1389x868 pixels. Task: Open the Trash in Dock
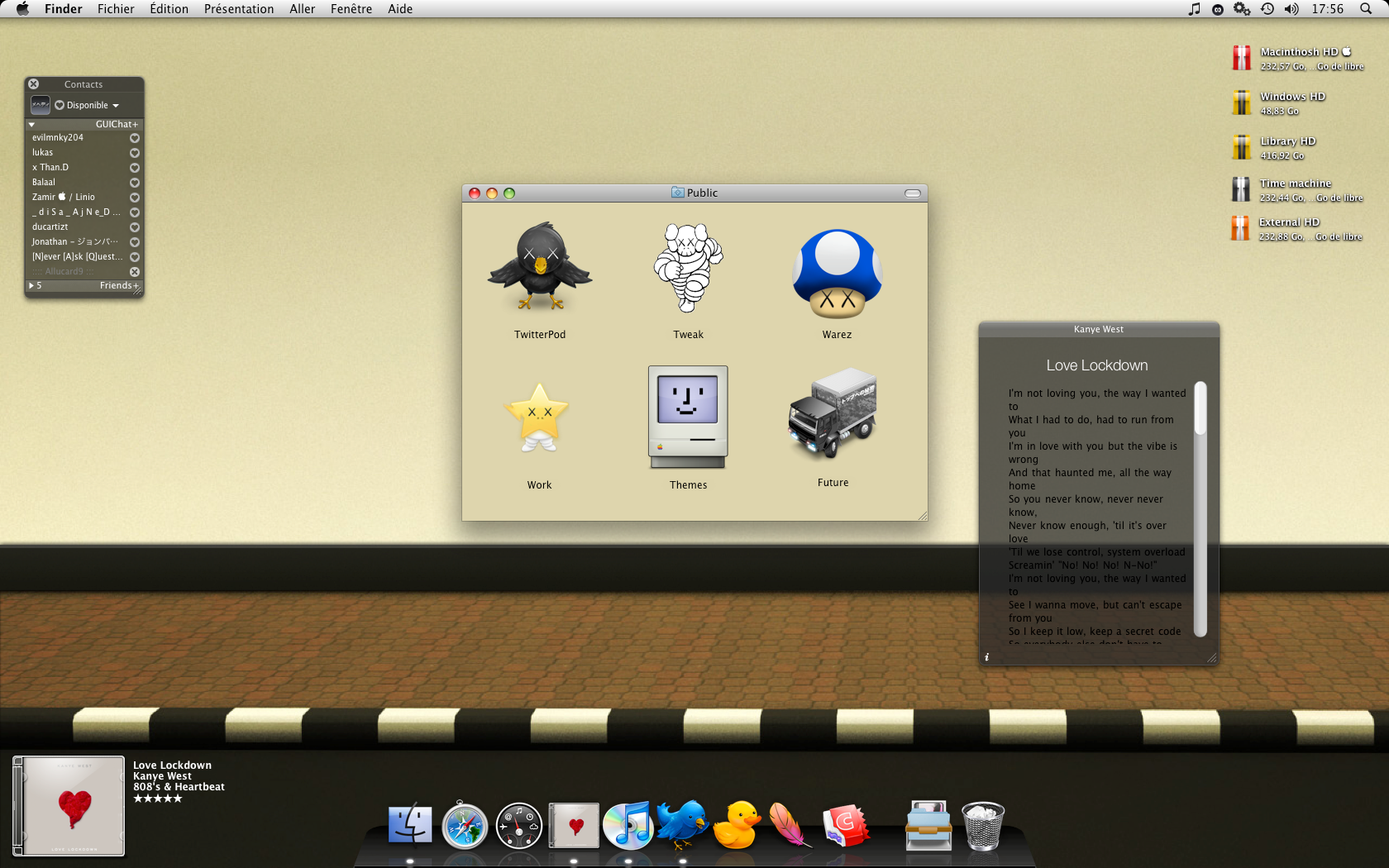click(x=983, y=826)
